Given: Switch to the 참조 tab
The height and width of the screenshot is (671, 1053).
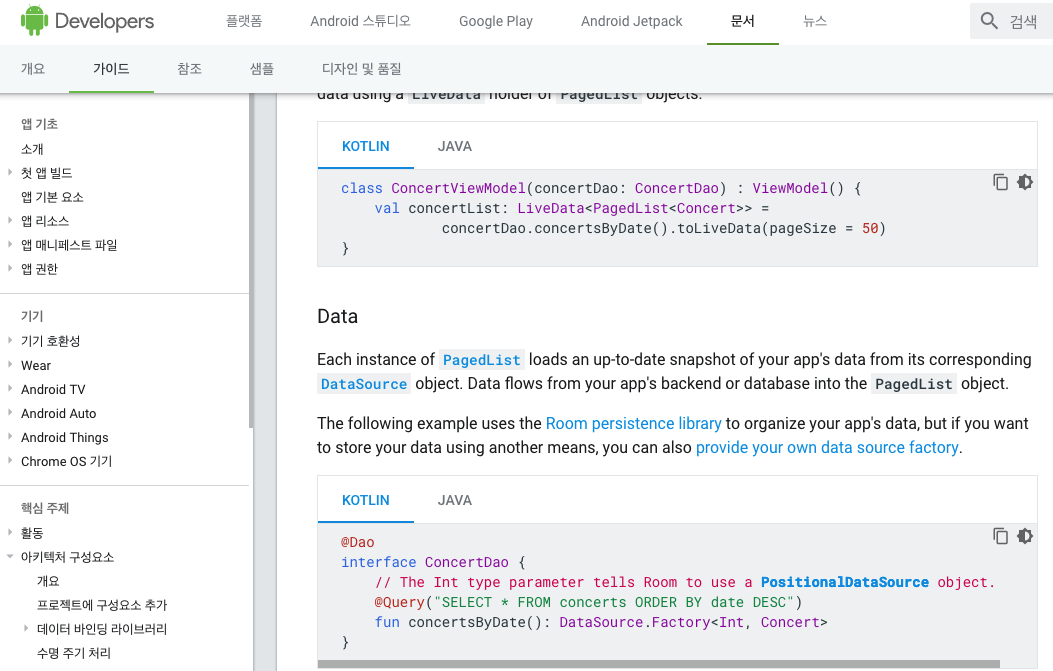Looking at the screenshot, I should tap(189, 69).
